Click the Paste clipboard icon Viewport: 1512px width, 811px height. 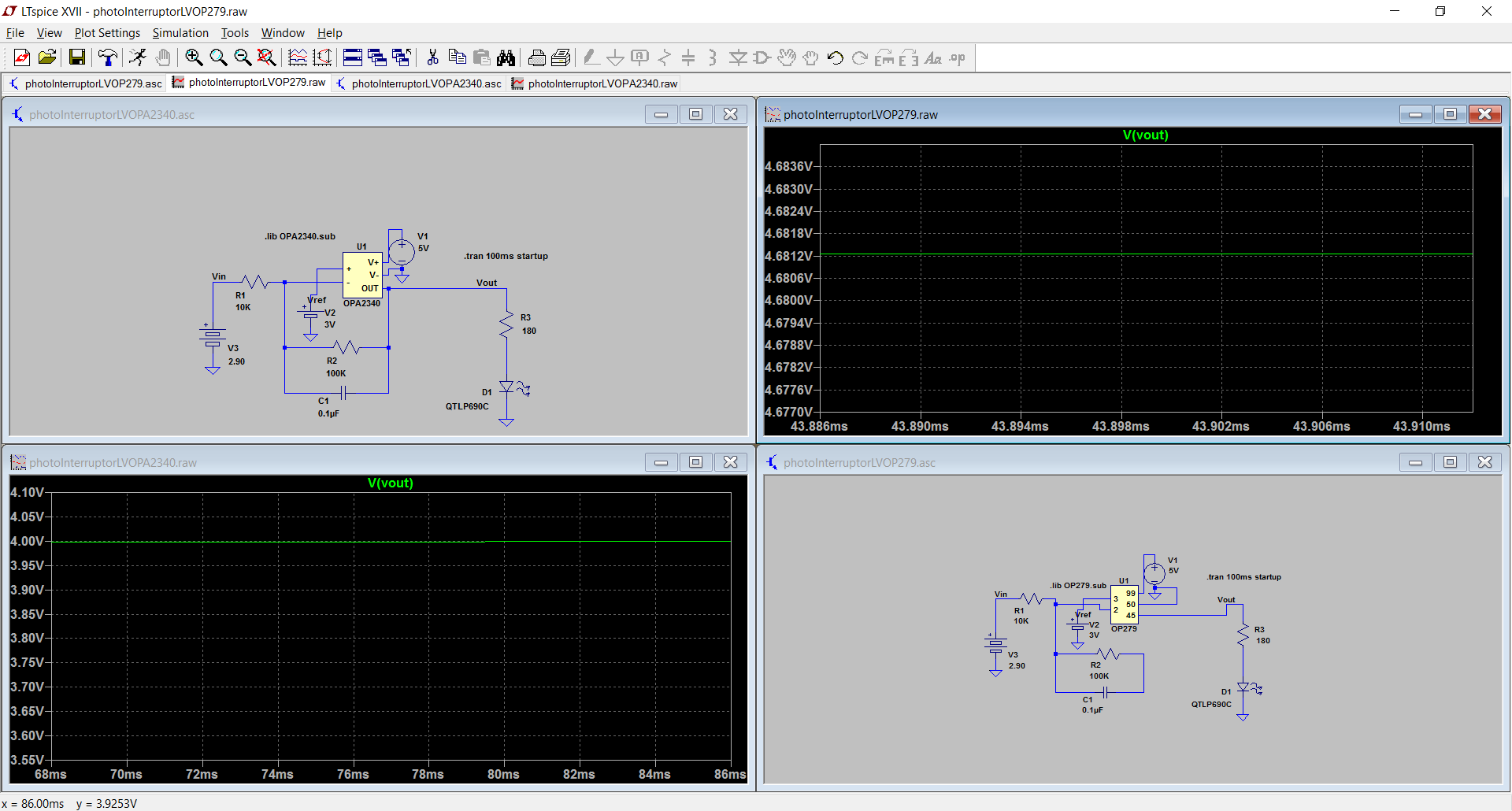481,57
